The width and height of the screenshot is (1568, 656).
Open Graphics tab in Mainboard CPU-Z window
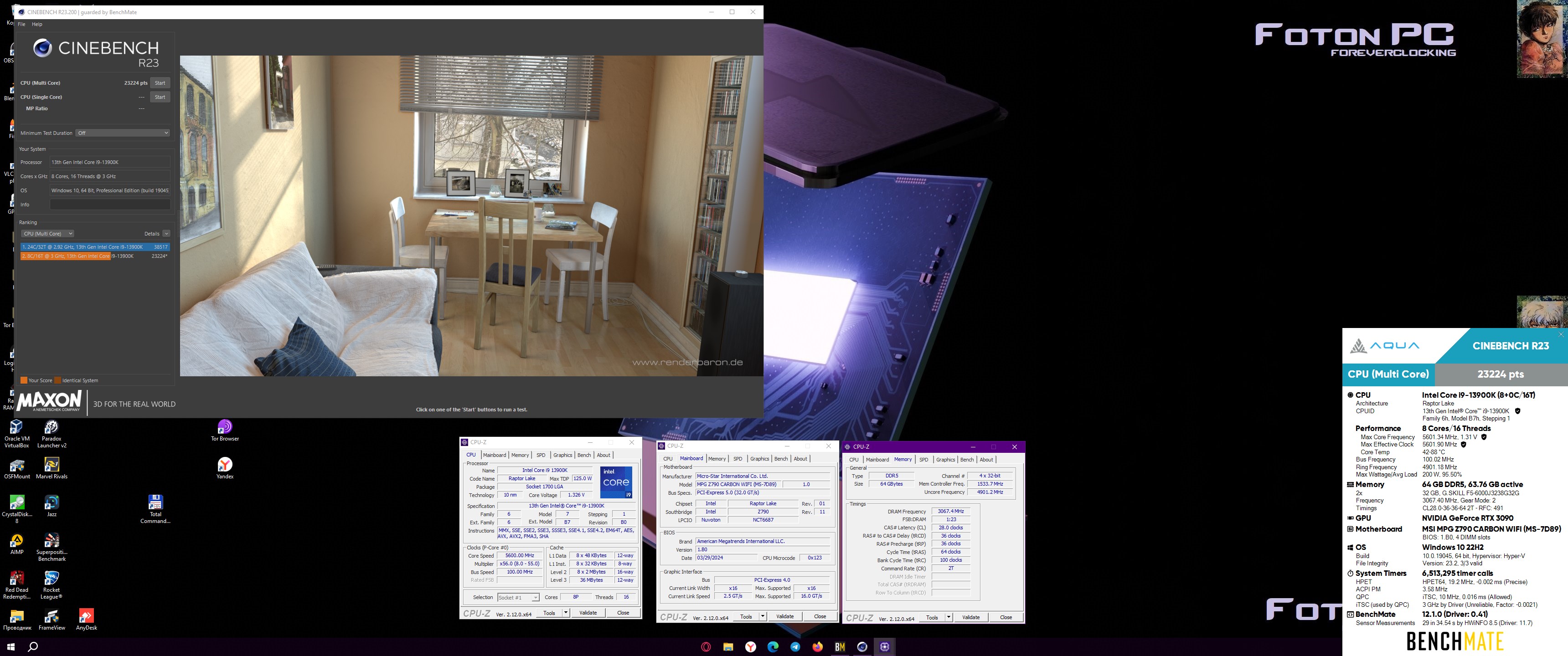759,459
